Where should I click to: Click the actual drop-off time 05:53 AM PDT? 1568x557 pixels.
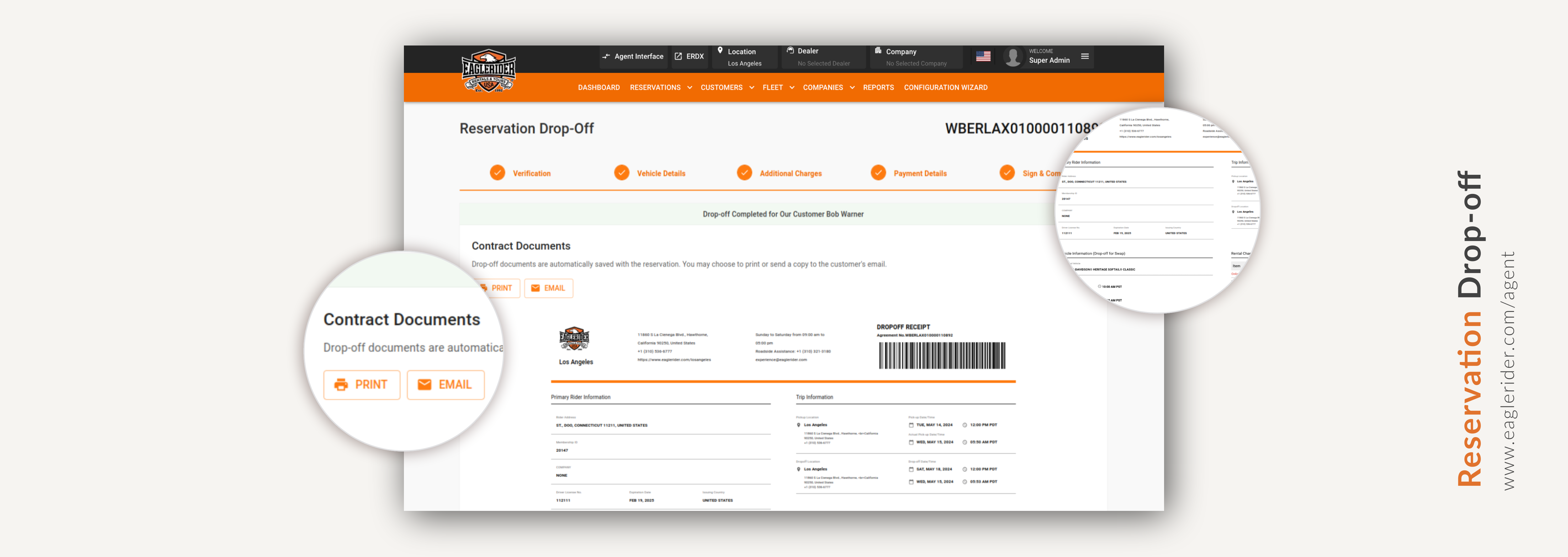984,481
